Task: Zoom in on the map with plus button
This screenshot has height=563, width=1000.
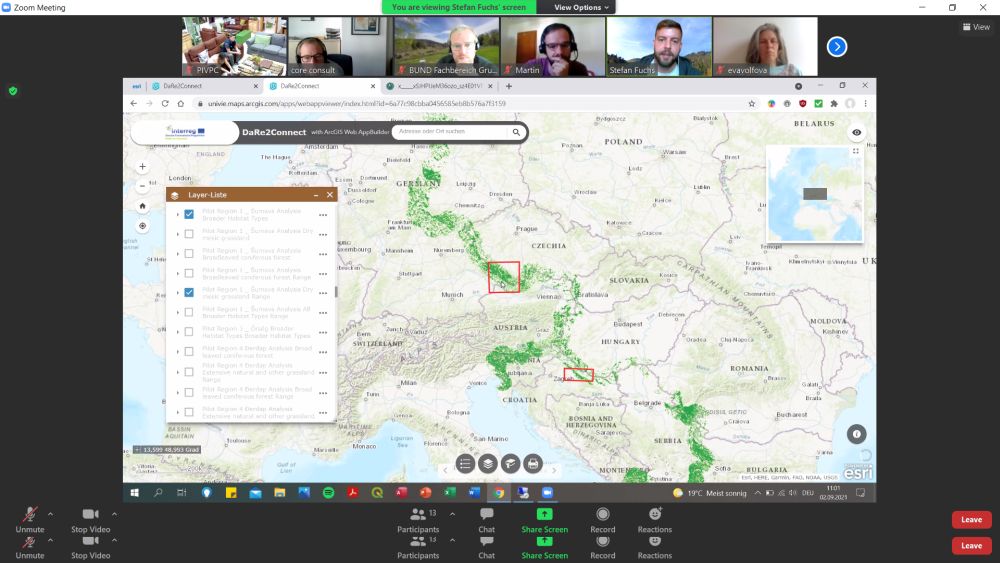Action: (142, 166)
